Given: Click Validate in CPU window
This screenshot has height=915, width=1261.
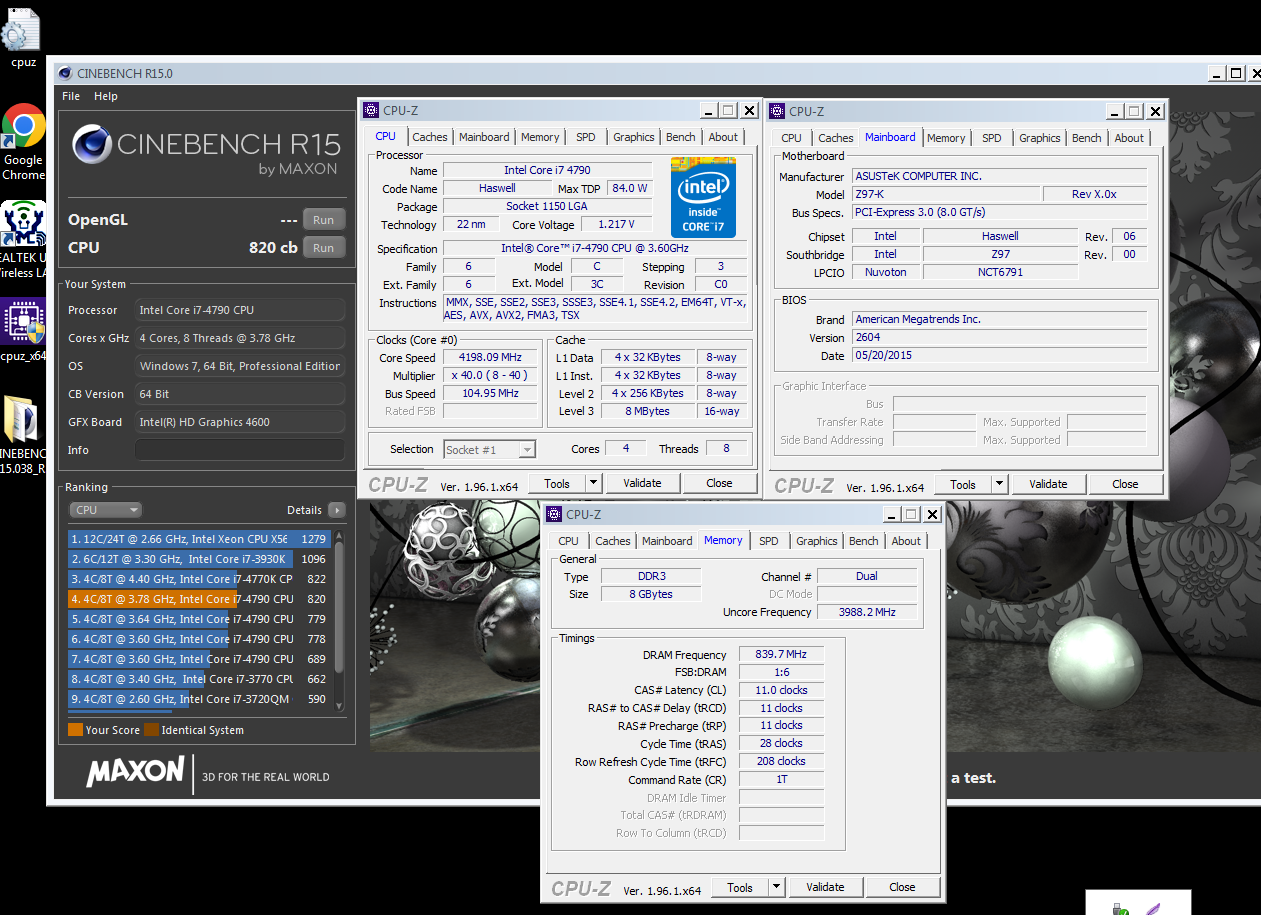Looking at the screenshot, I should coord(642,483).
